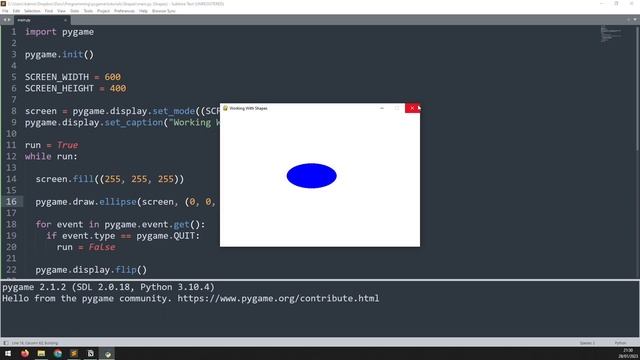Viewport: 640px width, 360px height.
Task: Close the Working With Shapes pygame window
Action: pyautogui.click(x=412, y=108)
